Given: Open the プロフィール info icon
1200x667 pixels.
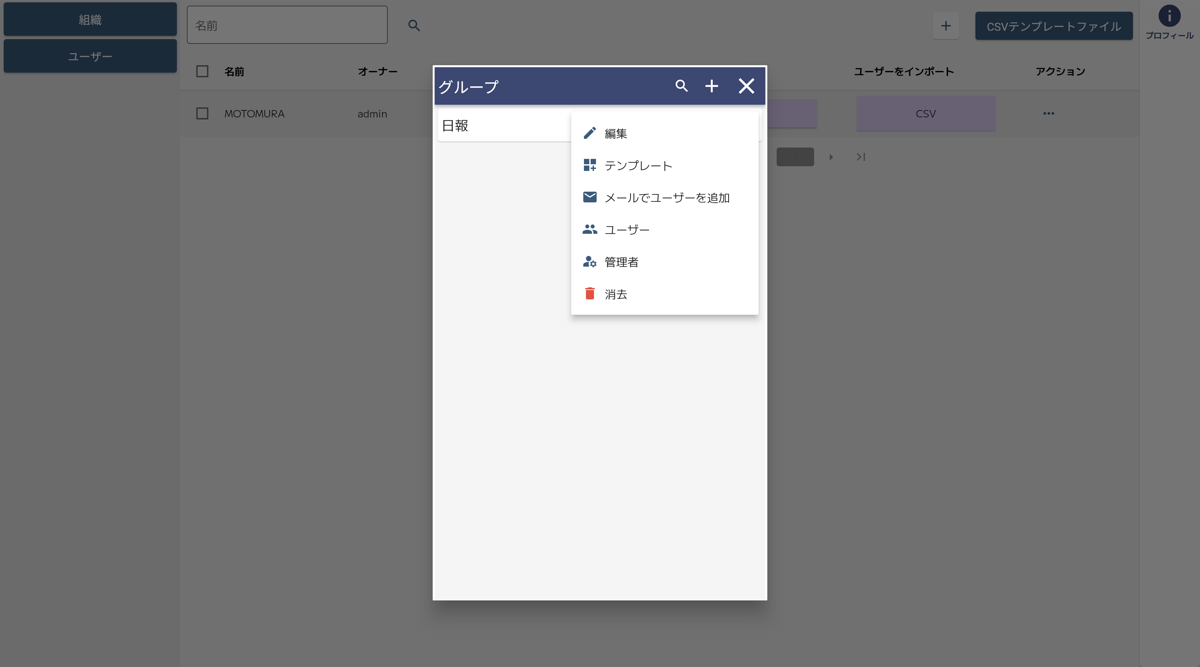Looking at the screenshot, I should pos(1169,17).
